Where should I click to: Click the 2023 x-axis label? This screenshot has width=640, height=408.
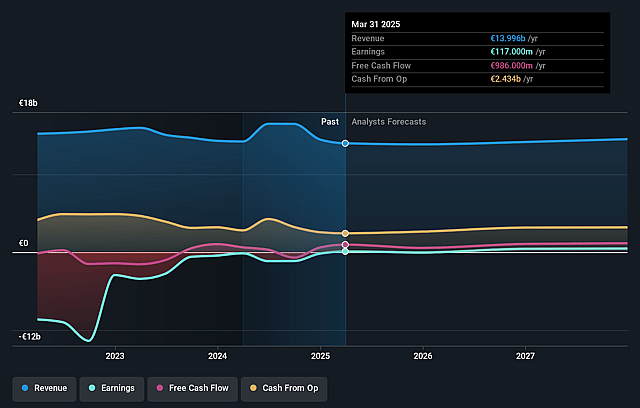(x=115, y=356)
